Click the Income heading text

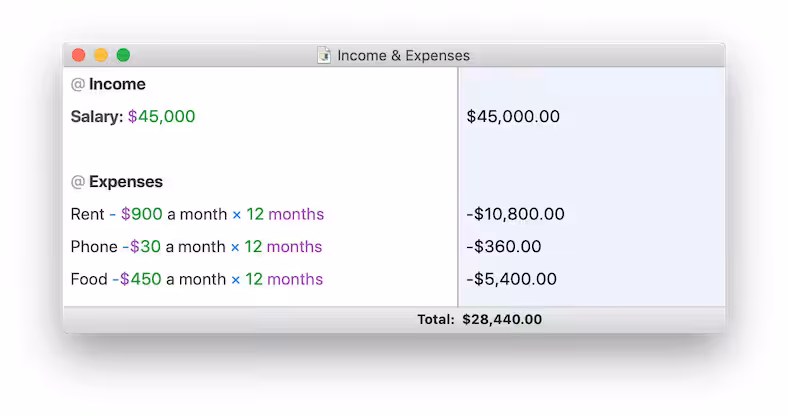117,85
